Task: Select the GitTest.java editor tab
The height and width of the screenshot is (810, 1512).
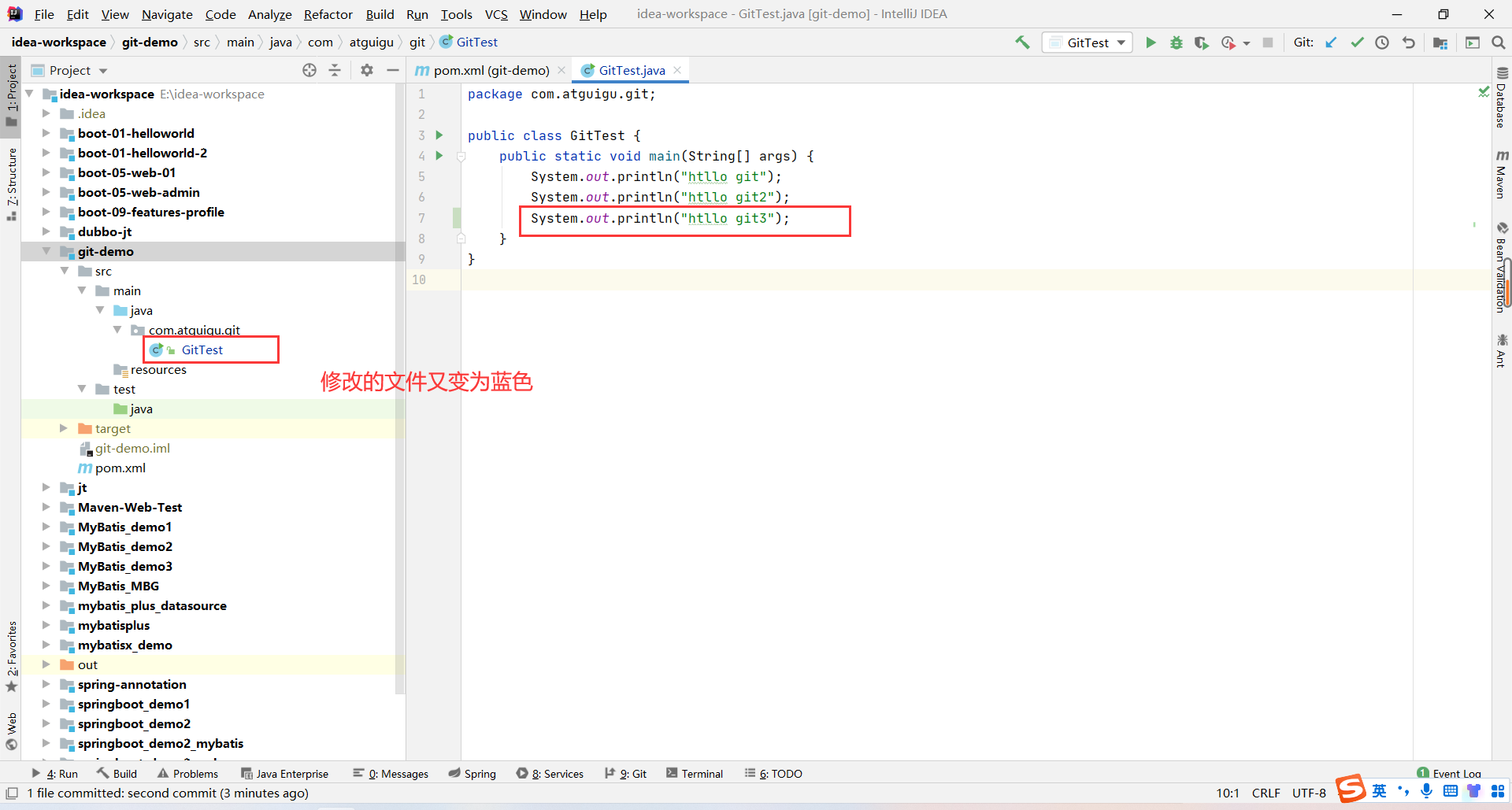Action: pyautogui.click(x=632, y=70)
